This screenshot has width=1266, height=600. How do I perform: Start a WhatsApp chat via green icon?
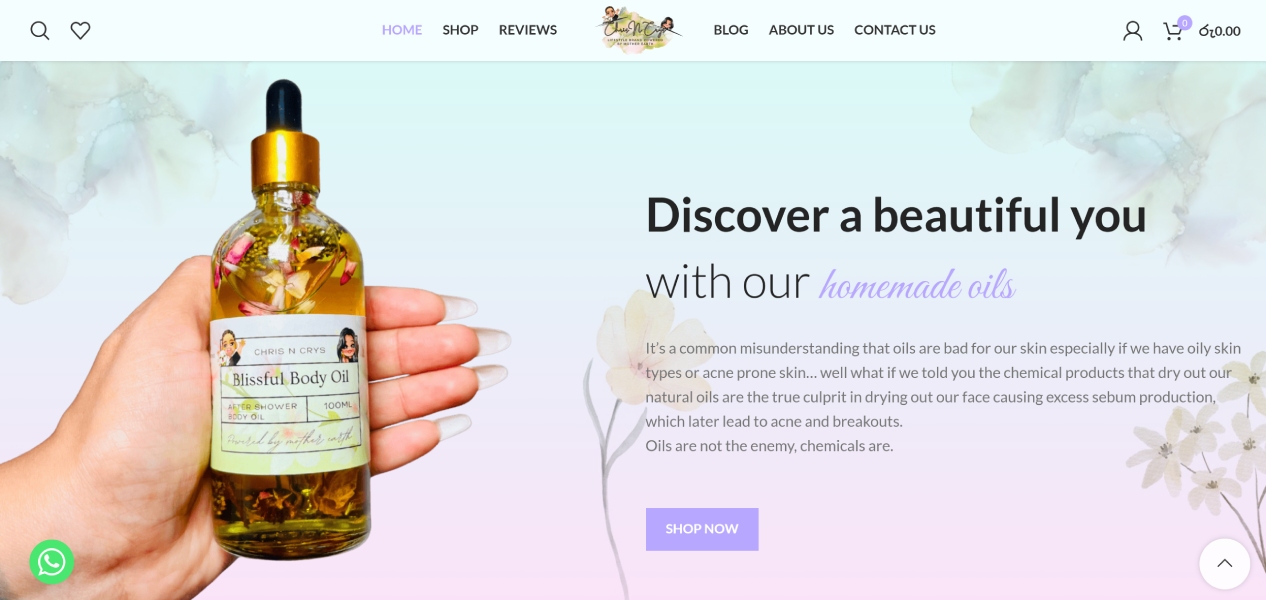[x=52, y=562]
